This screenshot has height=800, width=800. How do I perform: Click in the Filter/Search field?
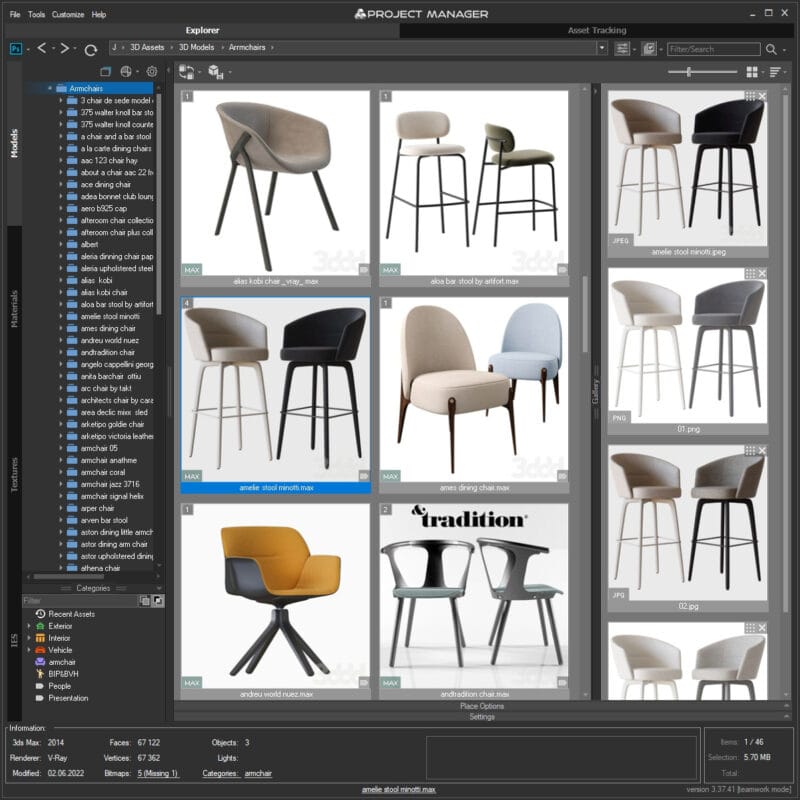pyautogui.click(x=713, y=49)
